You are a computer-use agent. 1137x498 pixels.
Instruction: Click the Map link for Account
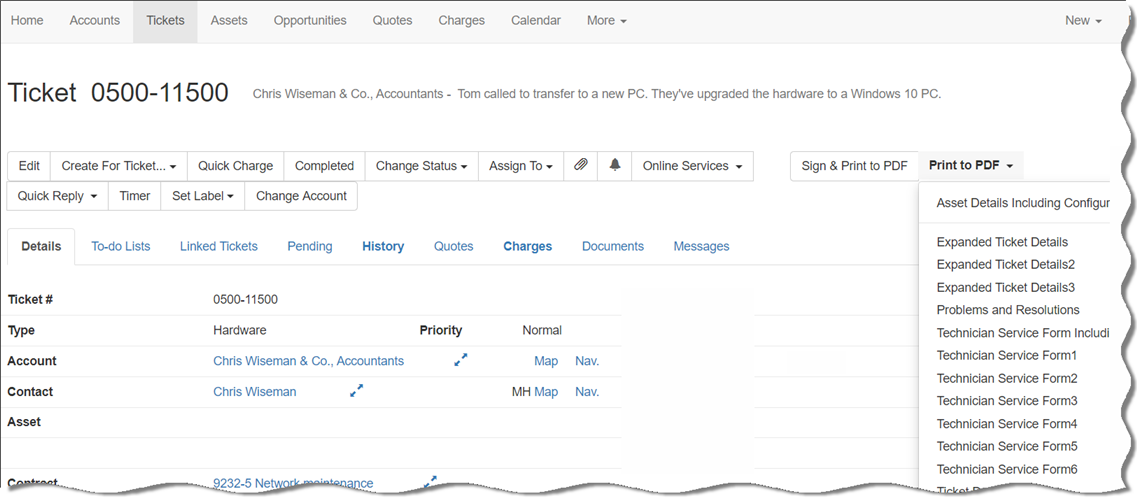tap(546, 361)
